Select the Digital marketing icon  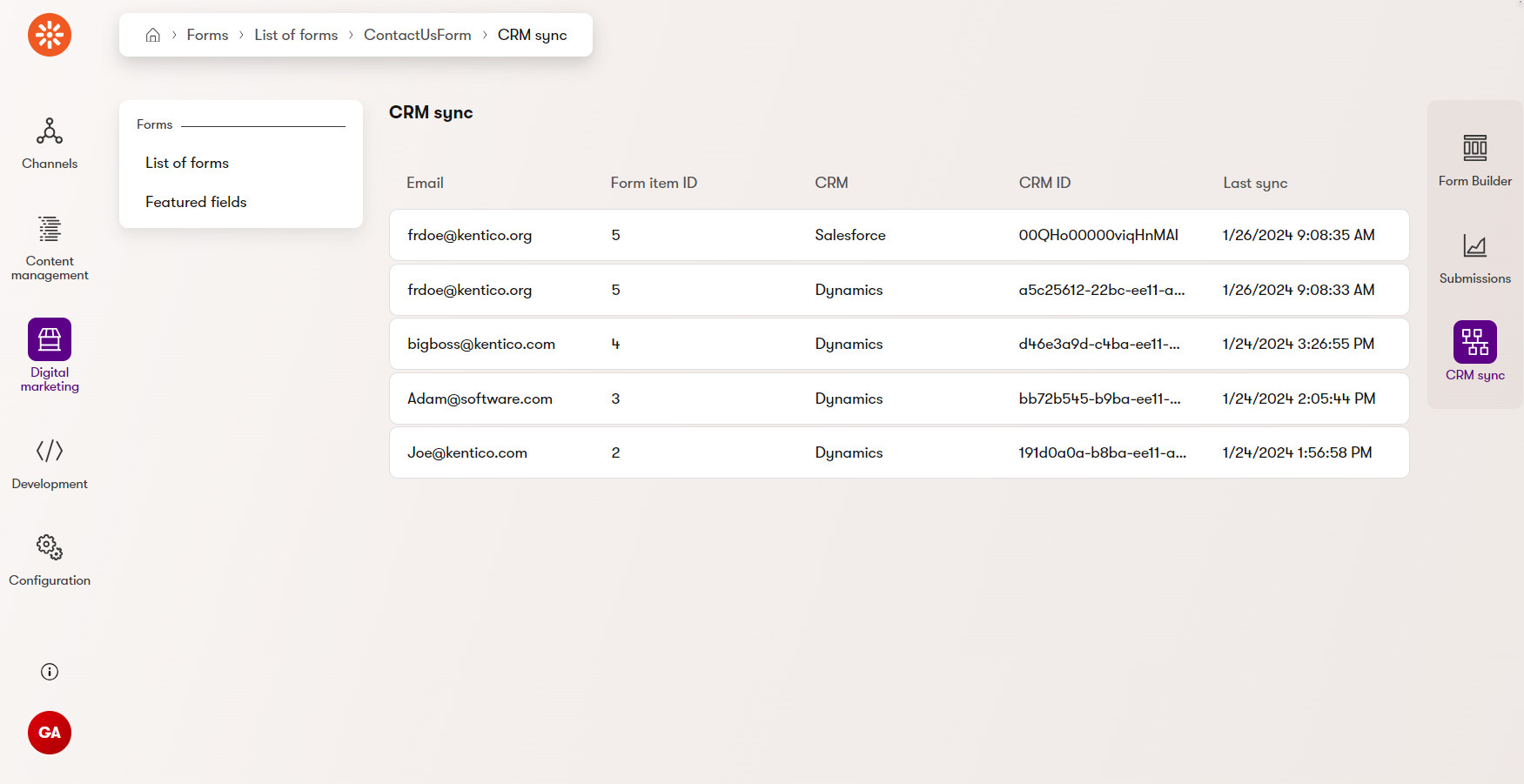coord(50,339)
